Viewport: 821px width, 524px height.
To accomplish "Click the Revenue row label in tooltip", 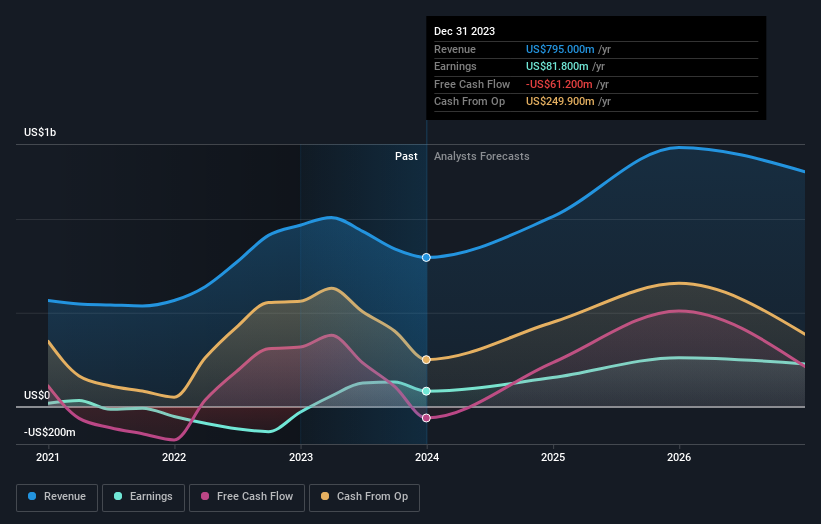I will (x=455, y=49).
